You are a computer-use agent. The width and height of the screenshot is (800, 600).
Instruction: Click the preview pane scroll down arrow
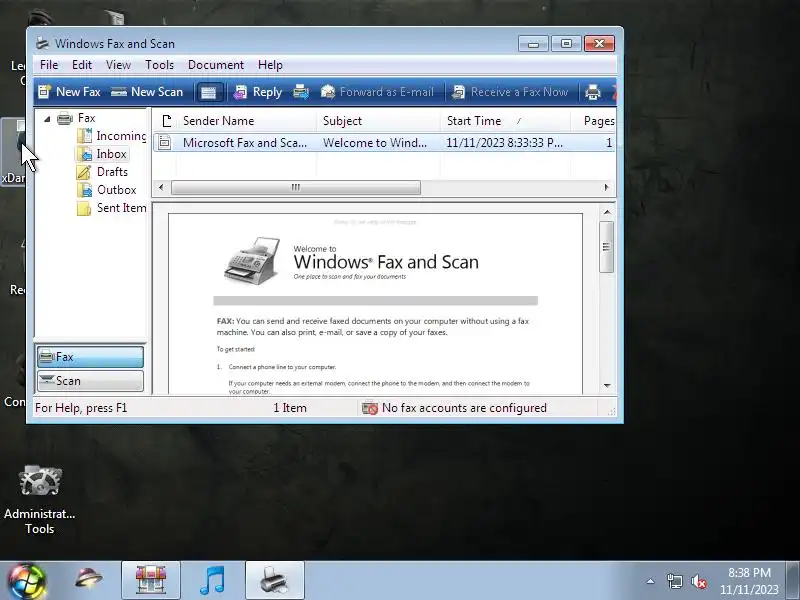(x=607, y=385)
